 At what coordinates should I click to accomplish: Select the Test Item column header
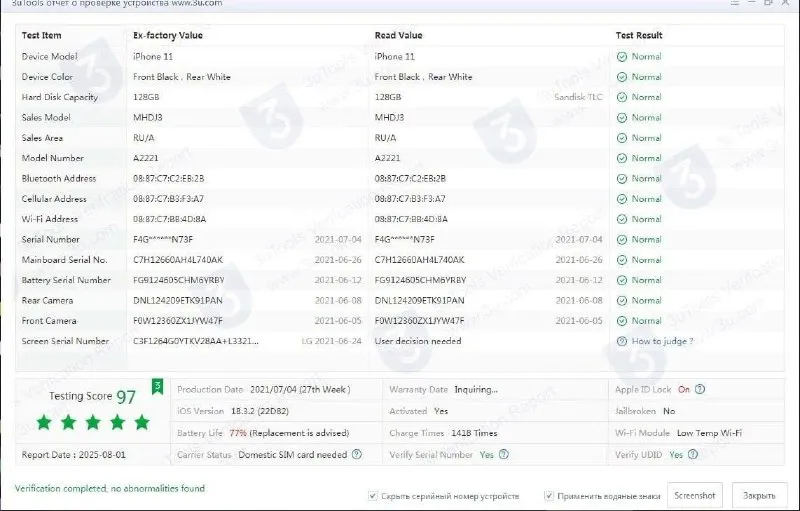[x=41, y=35]
